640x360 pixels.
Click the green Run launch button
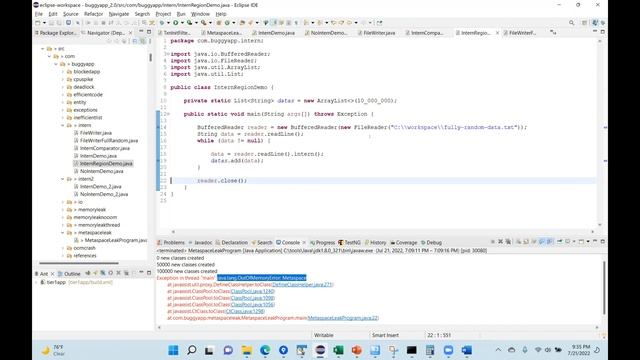point(176,23)
